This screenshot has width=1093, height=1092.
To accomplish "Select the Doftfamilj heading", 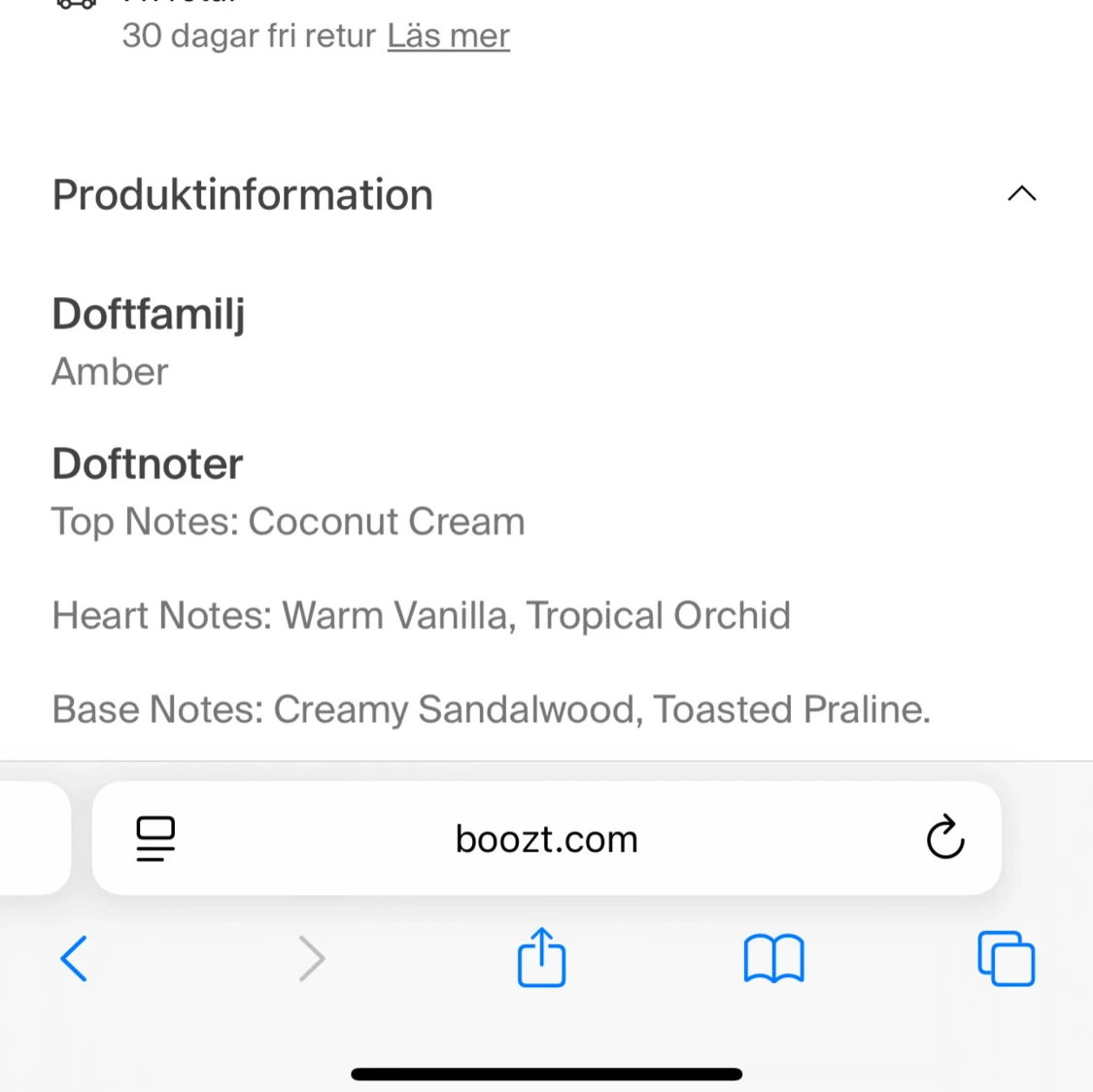I will pos(149,314).
